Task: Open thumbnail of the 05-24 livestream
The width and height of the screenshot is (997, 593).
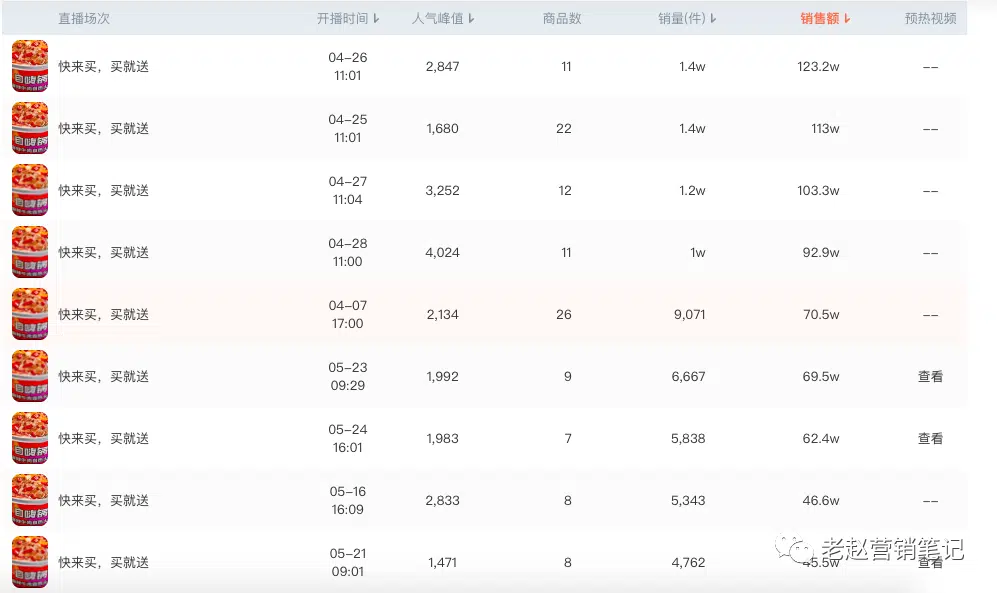Action: pyautogui.click(x=30, y=438)
